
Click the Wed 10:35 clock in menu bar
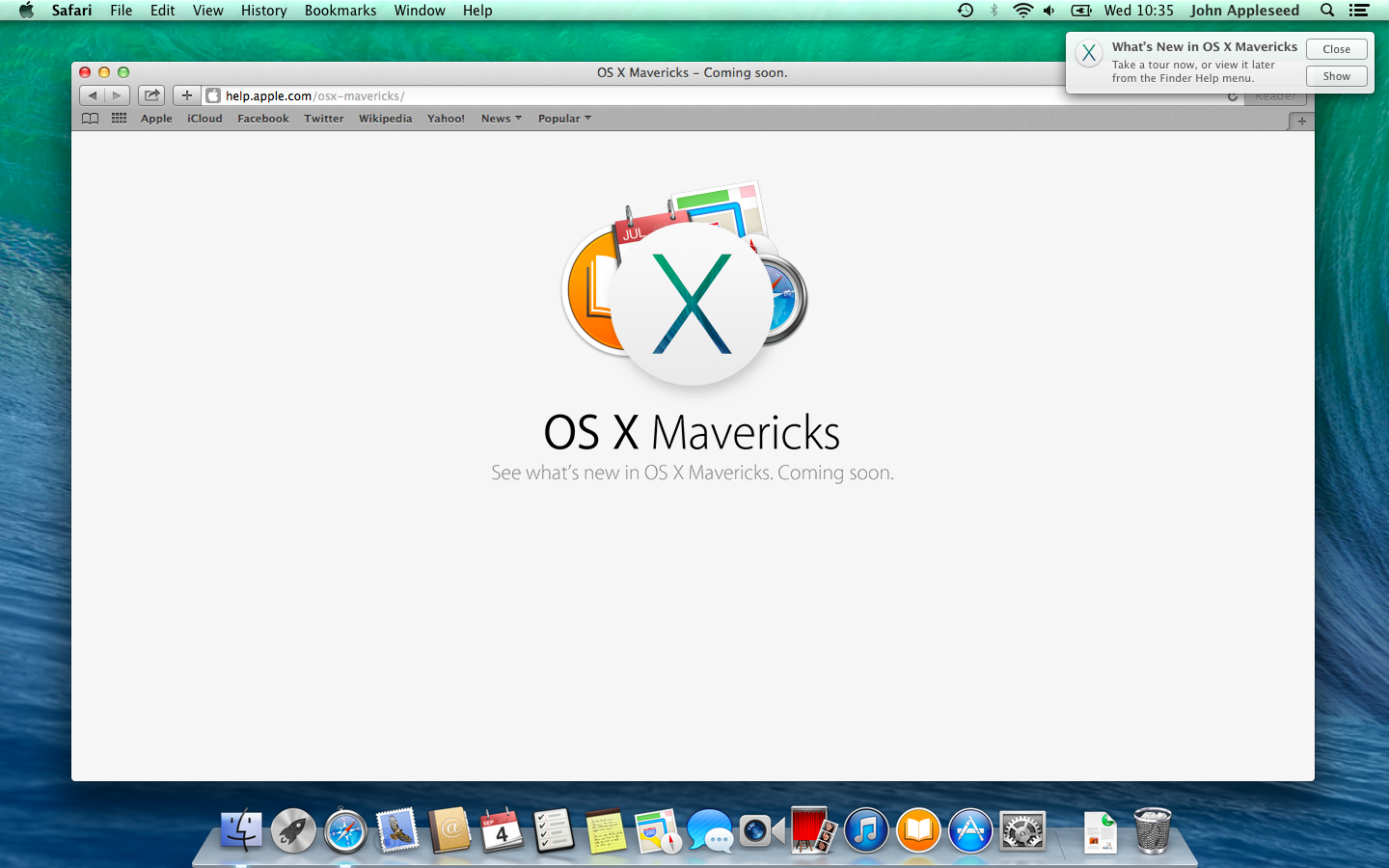1139,11
